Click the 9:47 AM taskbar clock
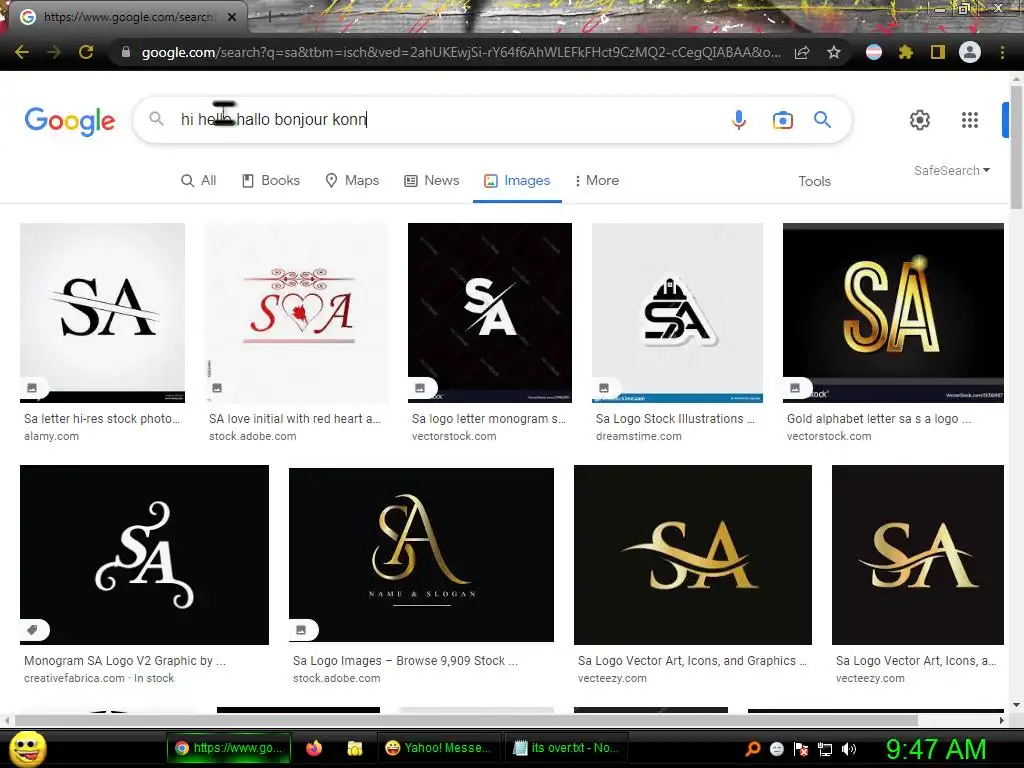 pyautogui.click(x=936, y=749)
